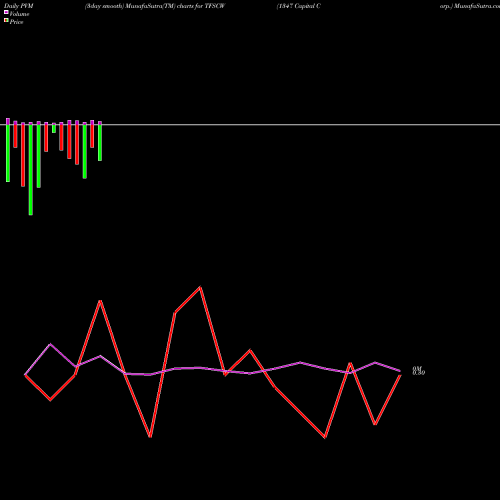
Task: Click the shortest green volume bar
Action: tap(54, 129)
